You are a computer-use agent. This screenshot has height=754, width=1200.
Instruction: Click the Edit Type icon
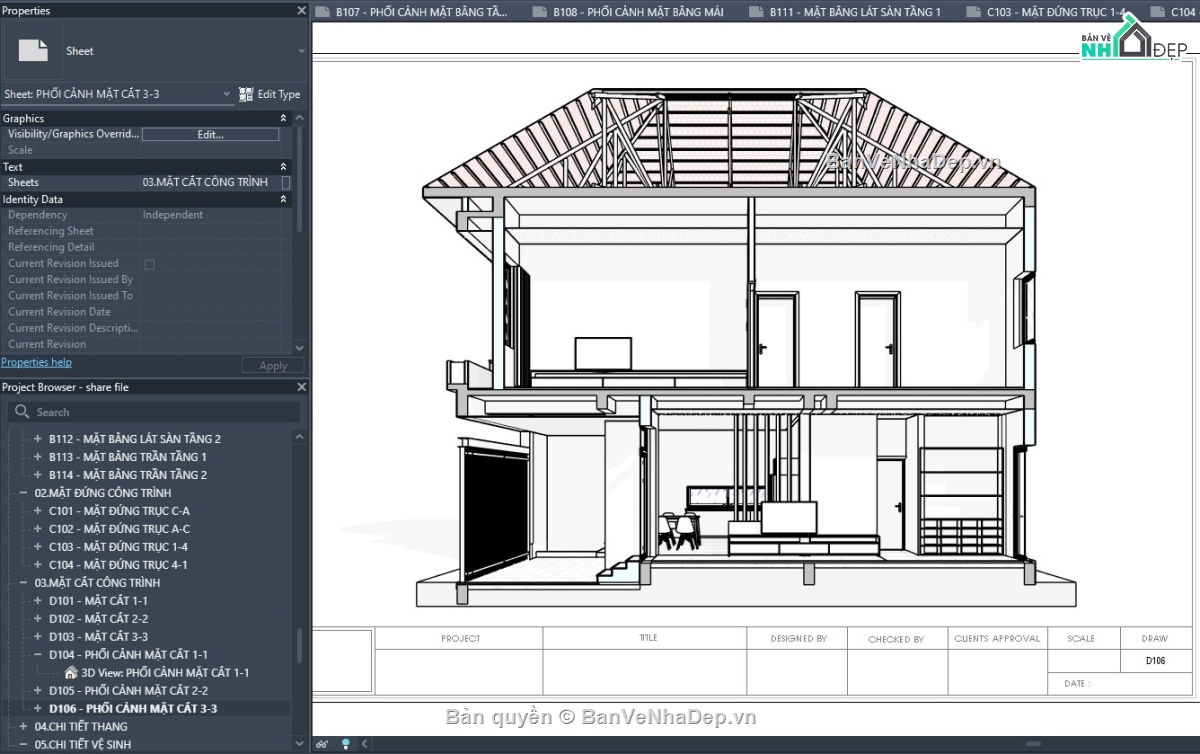pos(246,94)
